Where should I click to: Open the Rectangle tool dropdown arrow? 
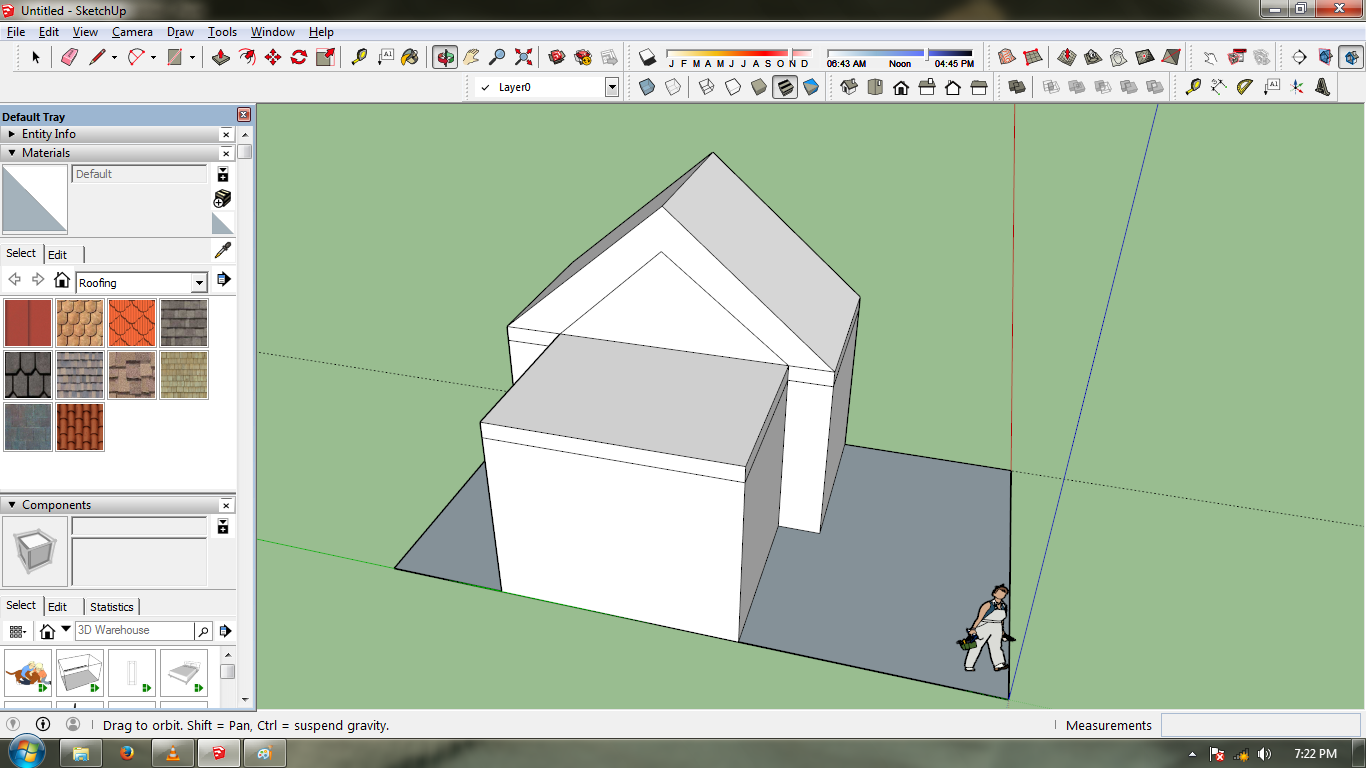[x=192, y=58]
